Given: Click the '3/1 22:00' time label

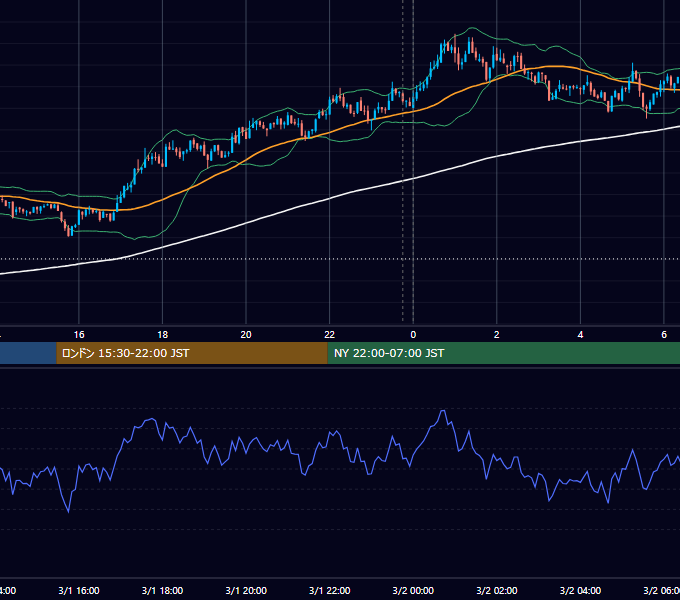Looking at the screenshot, I should 330,590.
